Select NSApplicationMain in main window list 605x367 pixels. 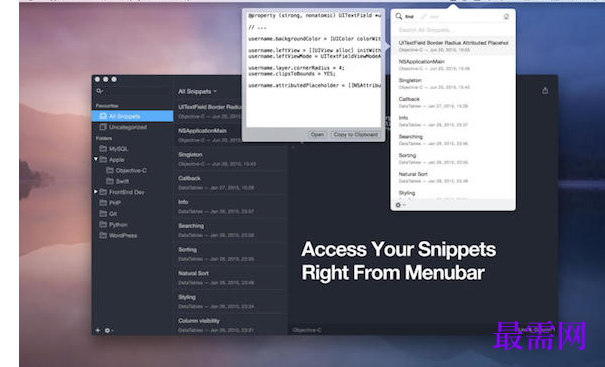click(208, 135)
